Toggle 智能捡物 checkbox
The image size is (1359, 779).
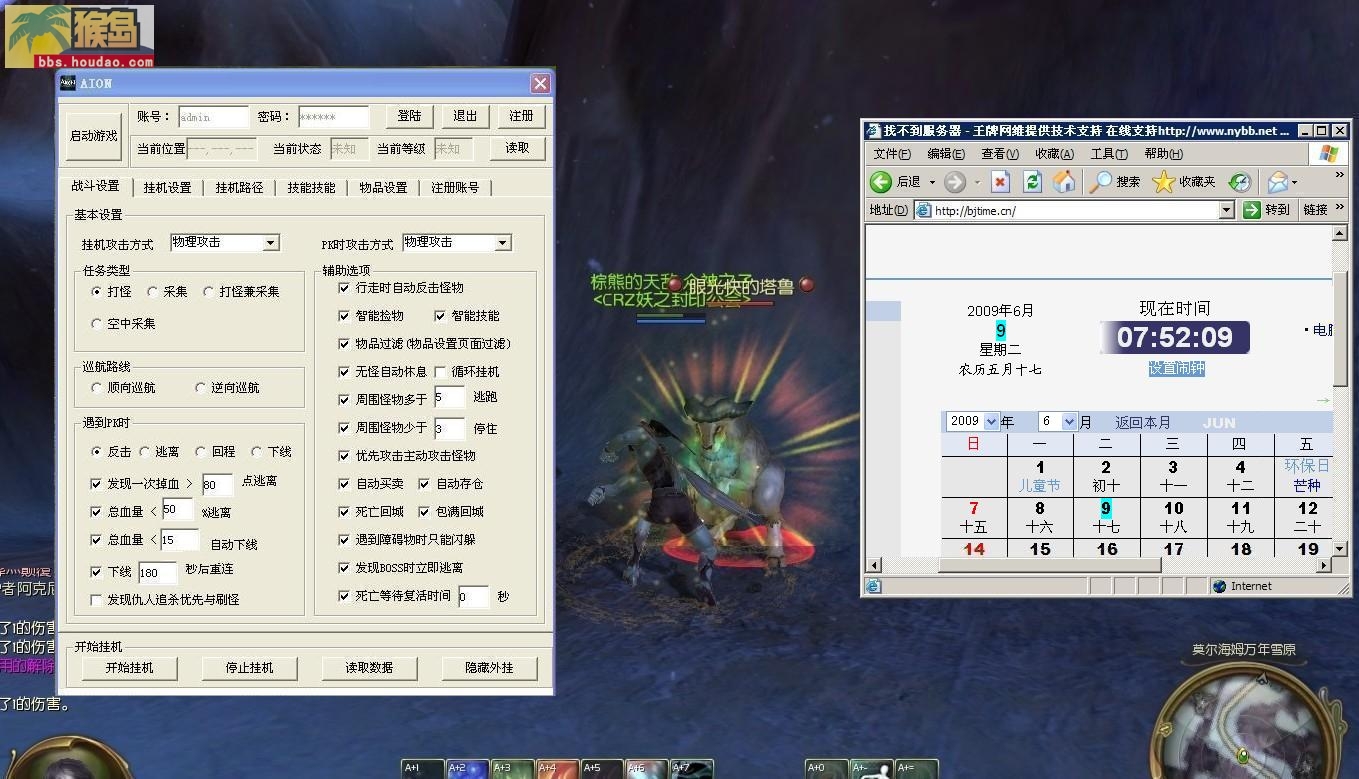pyautogui.click(x=345, y=316)
